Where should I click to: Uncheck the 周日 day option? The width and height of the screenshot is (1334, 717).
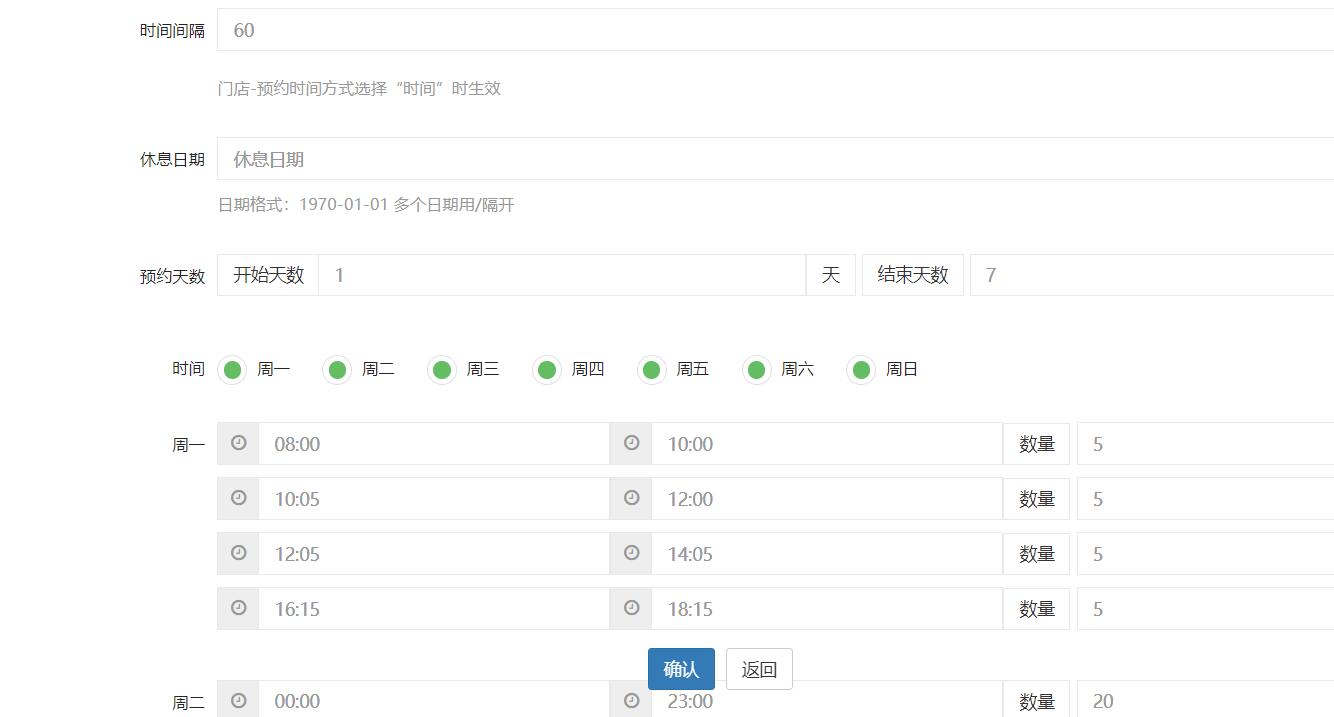(861, 370)
